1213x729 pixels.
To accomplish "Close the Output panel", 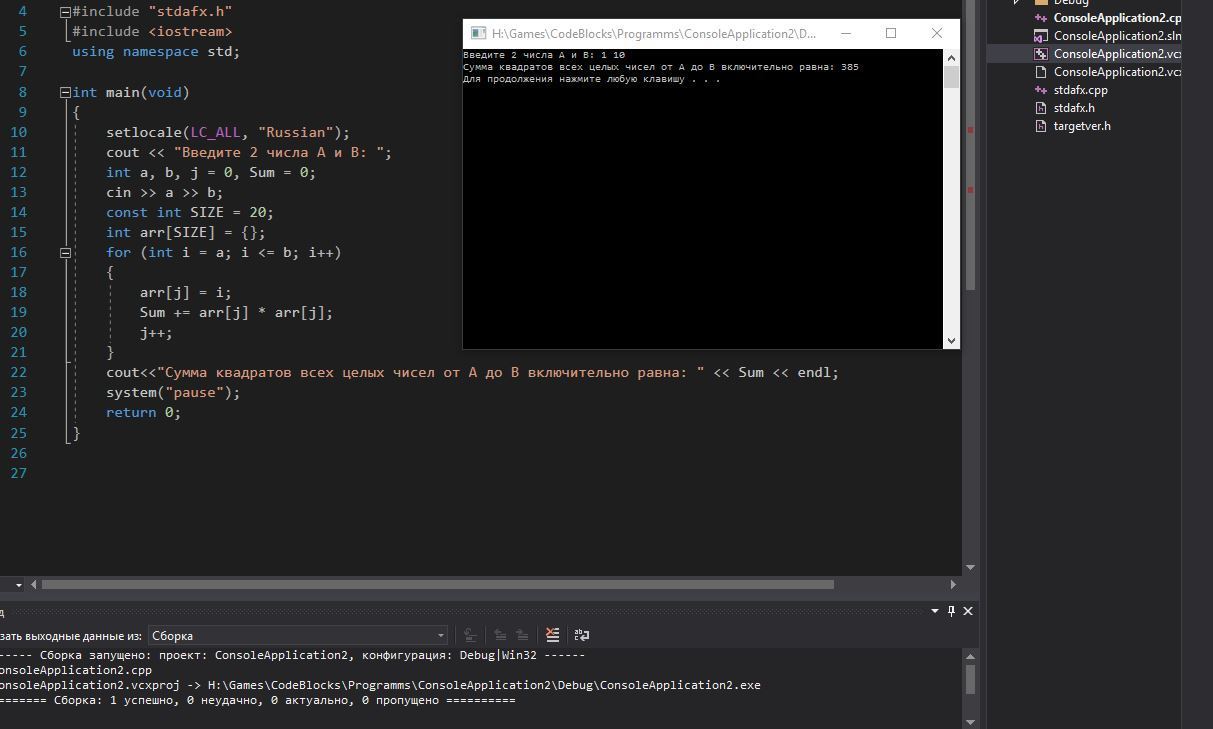I will pyautogui.click(x=968, y=611).
